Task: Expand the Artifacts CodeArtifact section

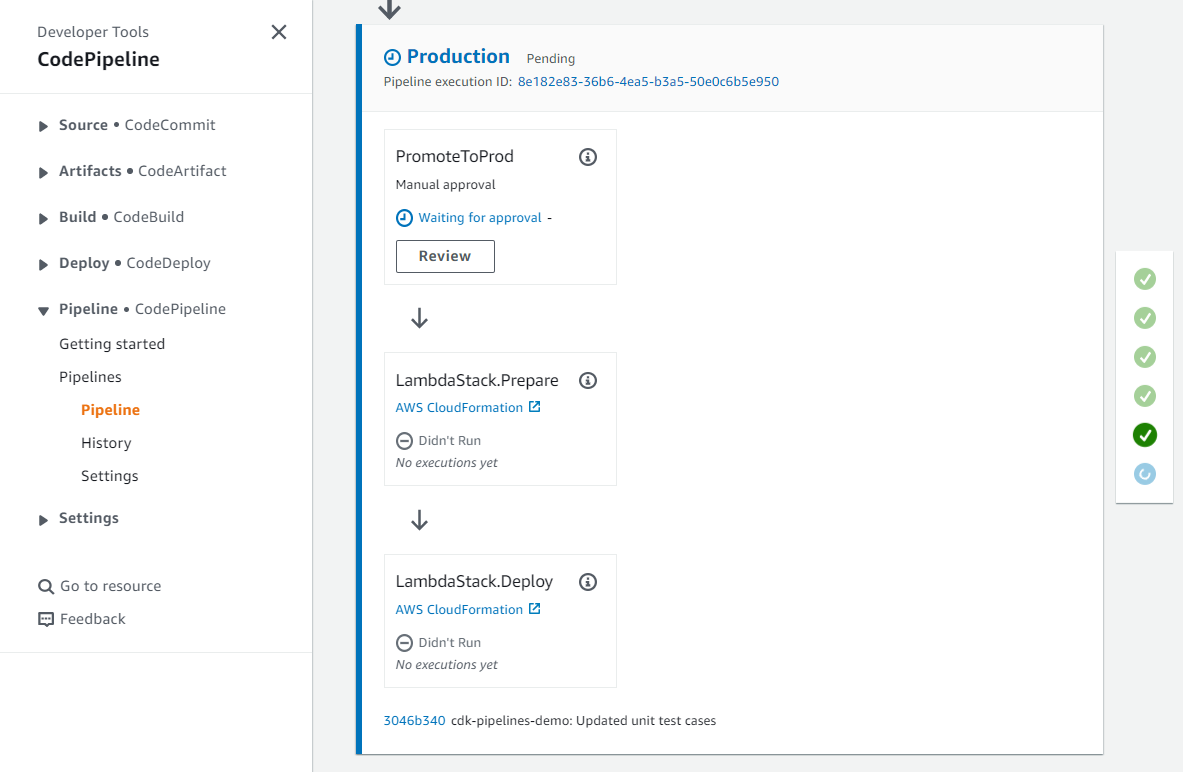Action: point(44,172)
